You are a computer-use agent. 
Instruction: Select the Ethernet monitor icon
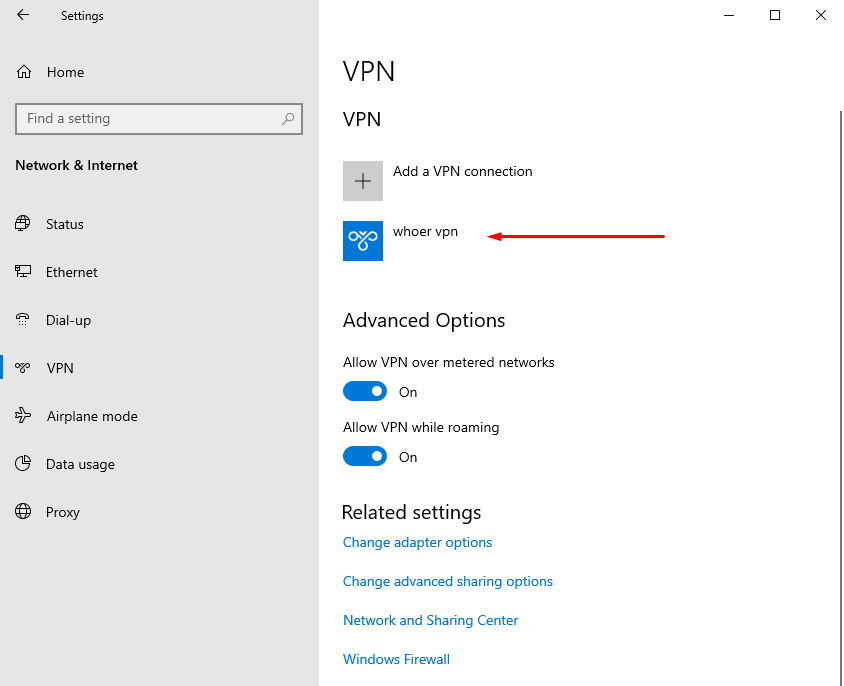tap(23, 271)
